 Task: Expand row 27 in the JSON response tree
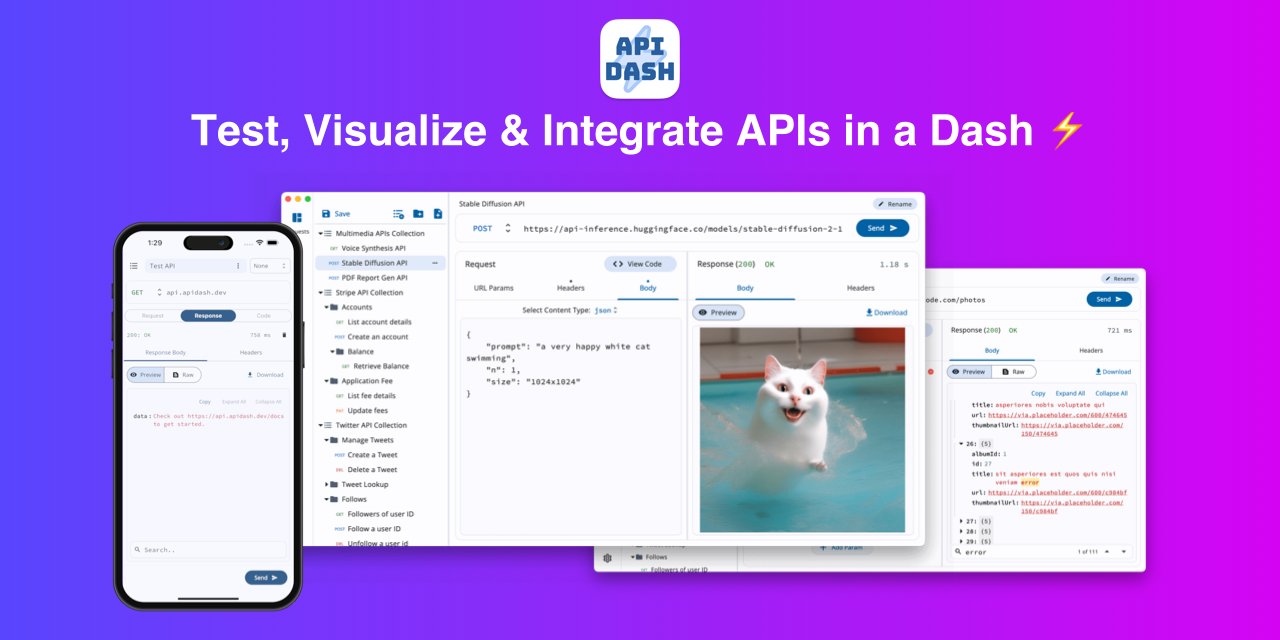coord(961,522)
